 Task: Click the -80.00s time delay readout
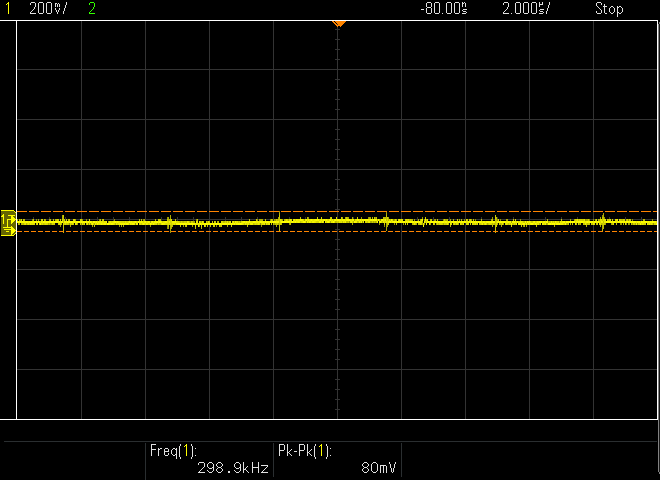443,9
